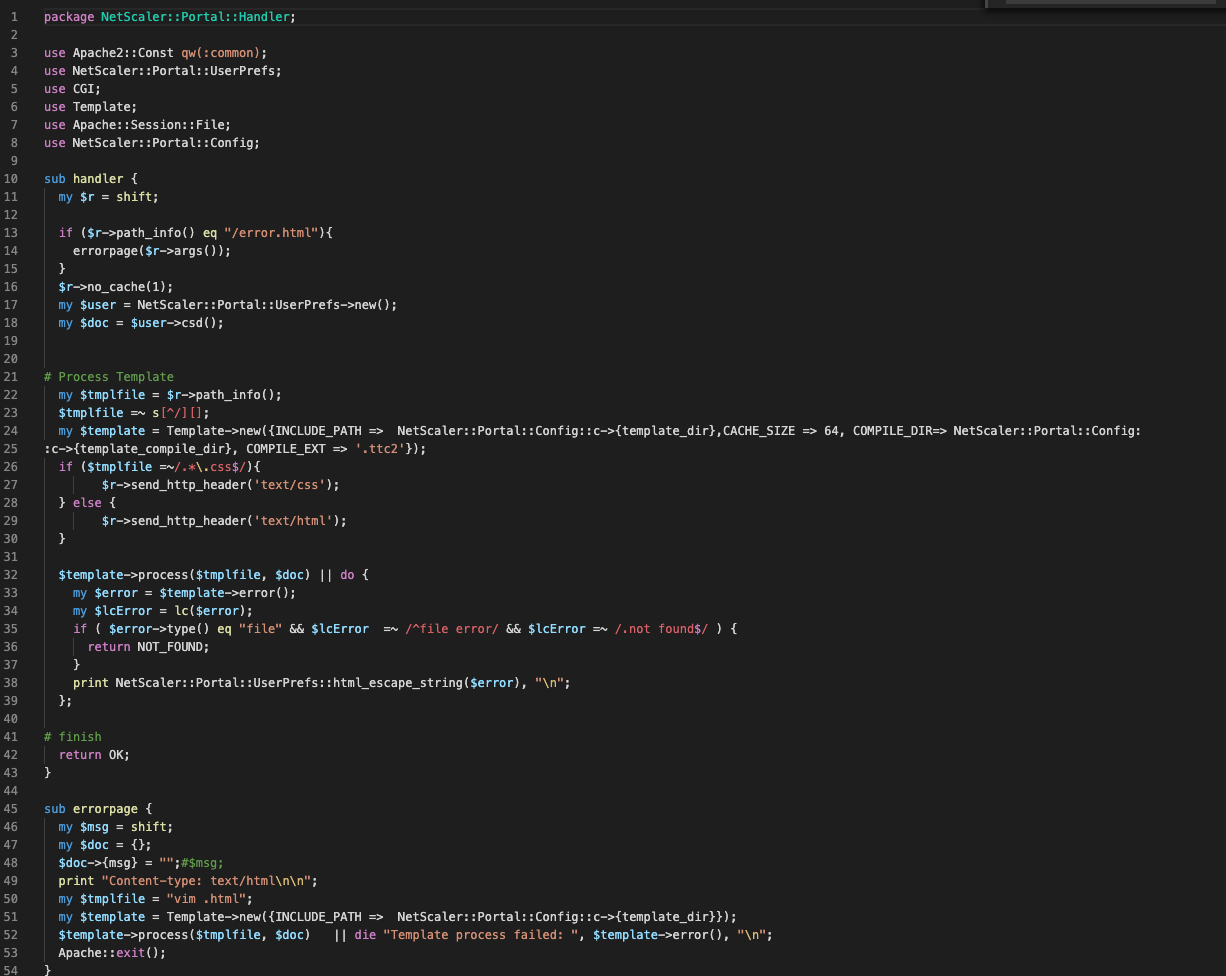Click the 'do' keyword on line 32

pyautogui.click(x=347, y=575)
